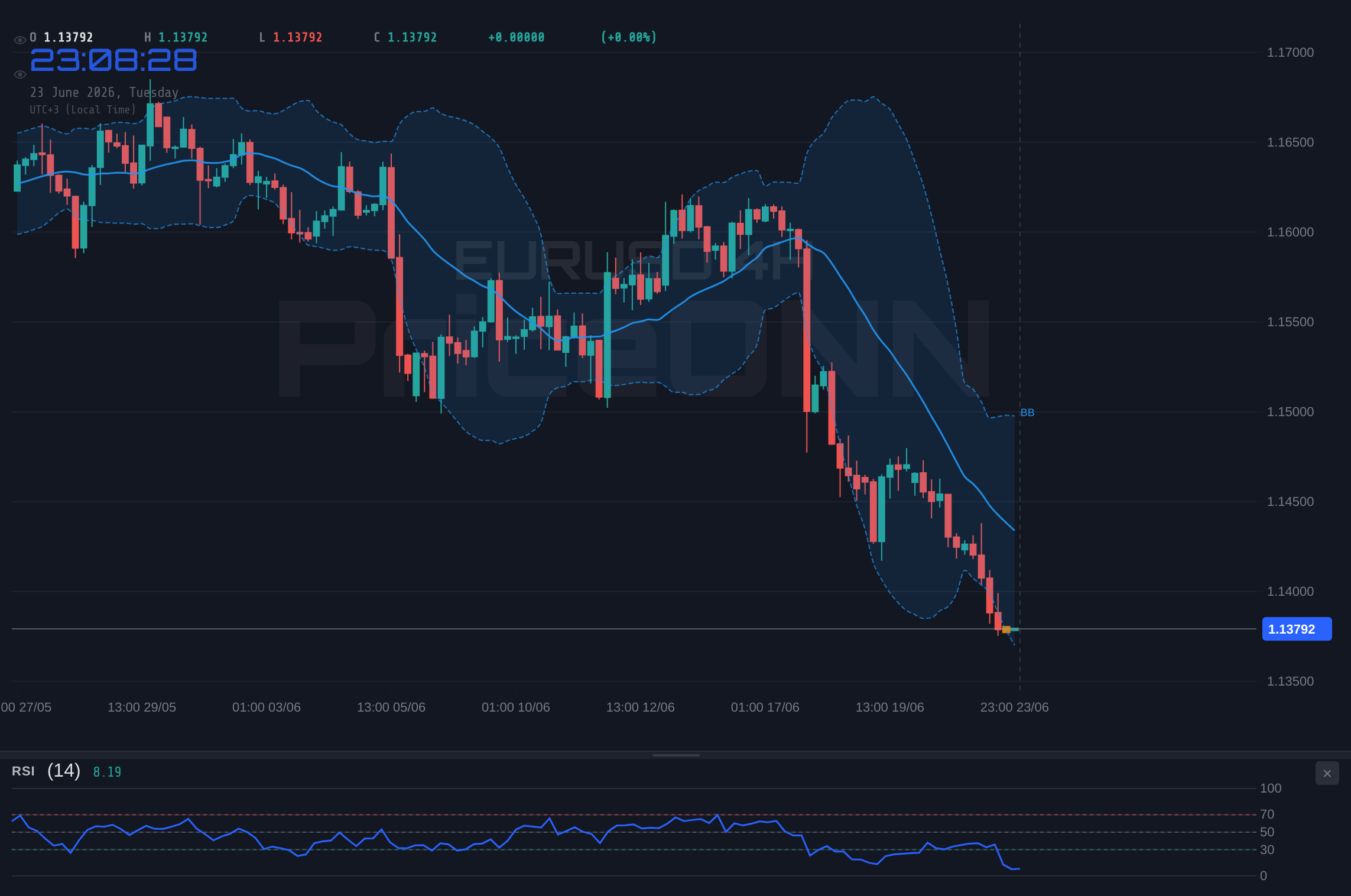Click the 1.17000 price axis label

(1290, 53)
